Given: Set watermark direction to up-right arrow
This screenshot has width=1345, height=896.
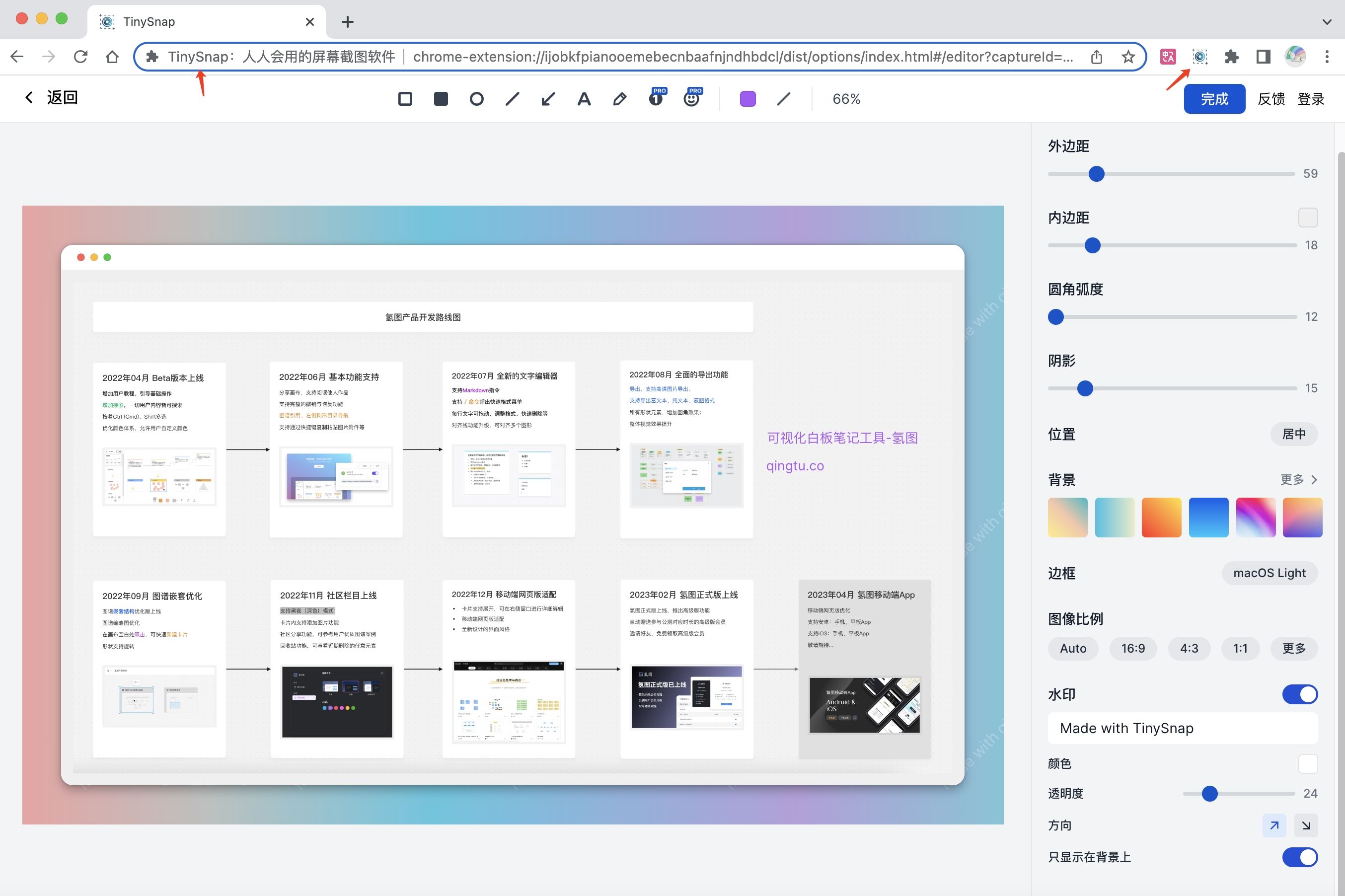Looking at the screenshot, I should pyautogui.click(x=1273, y=825).
